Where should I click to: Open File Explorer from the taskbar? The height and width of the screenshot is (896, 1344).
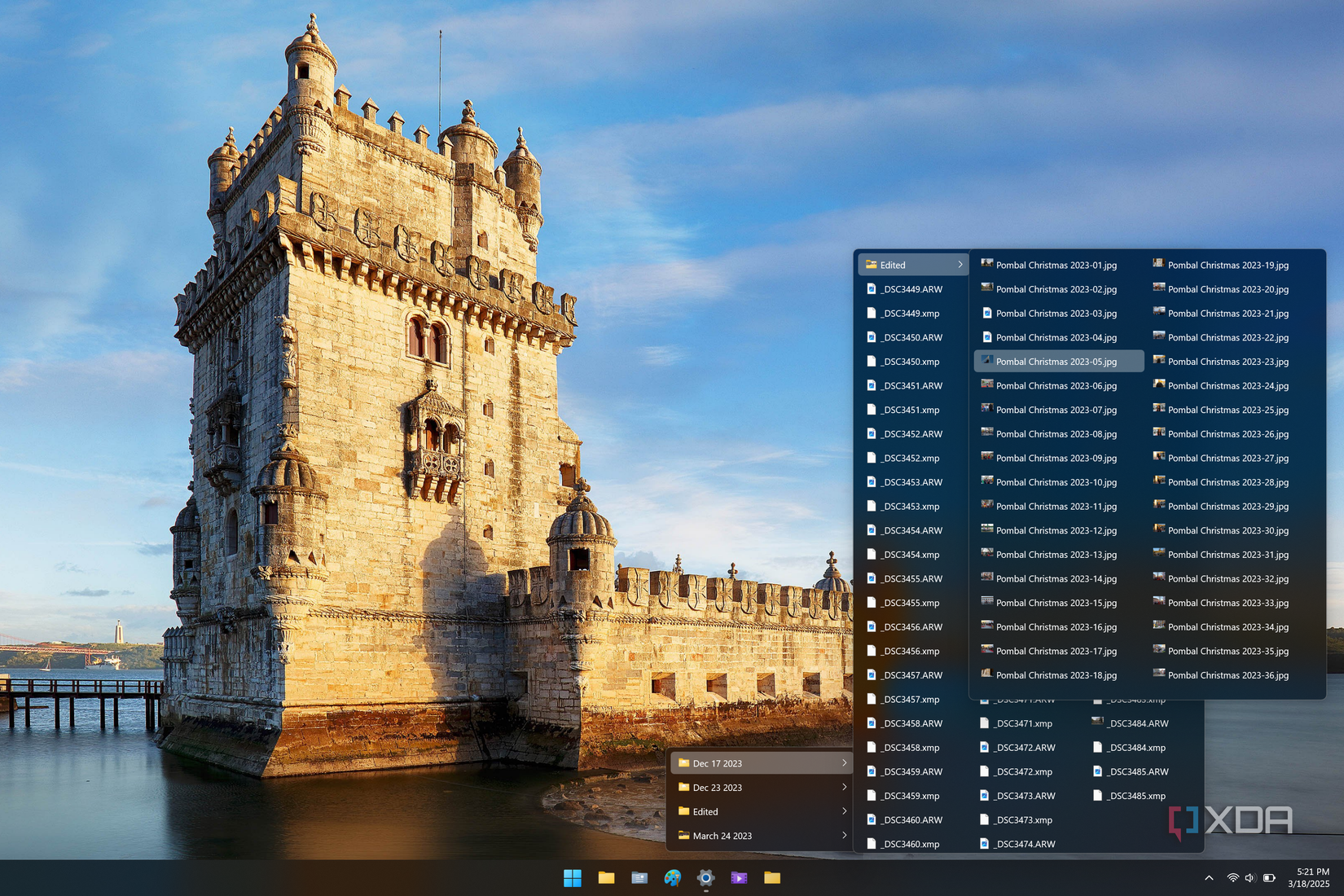[606, 878]
